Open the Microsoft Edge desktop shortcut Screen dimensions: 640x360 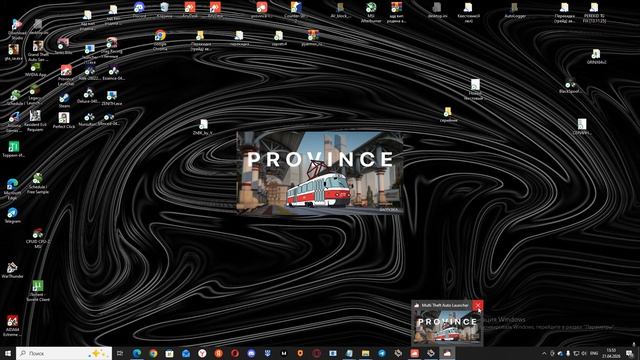tap(12, 189)
